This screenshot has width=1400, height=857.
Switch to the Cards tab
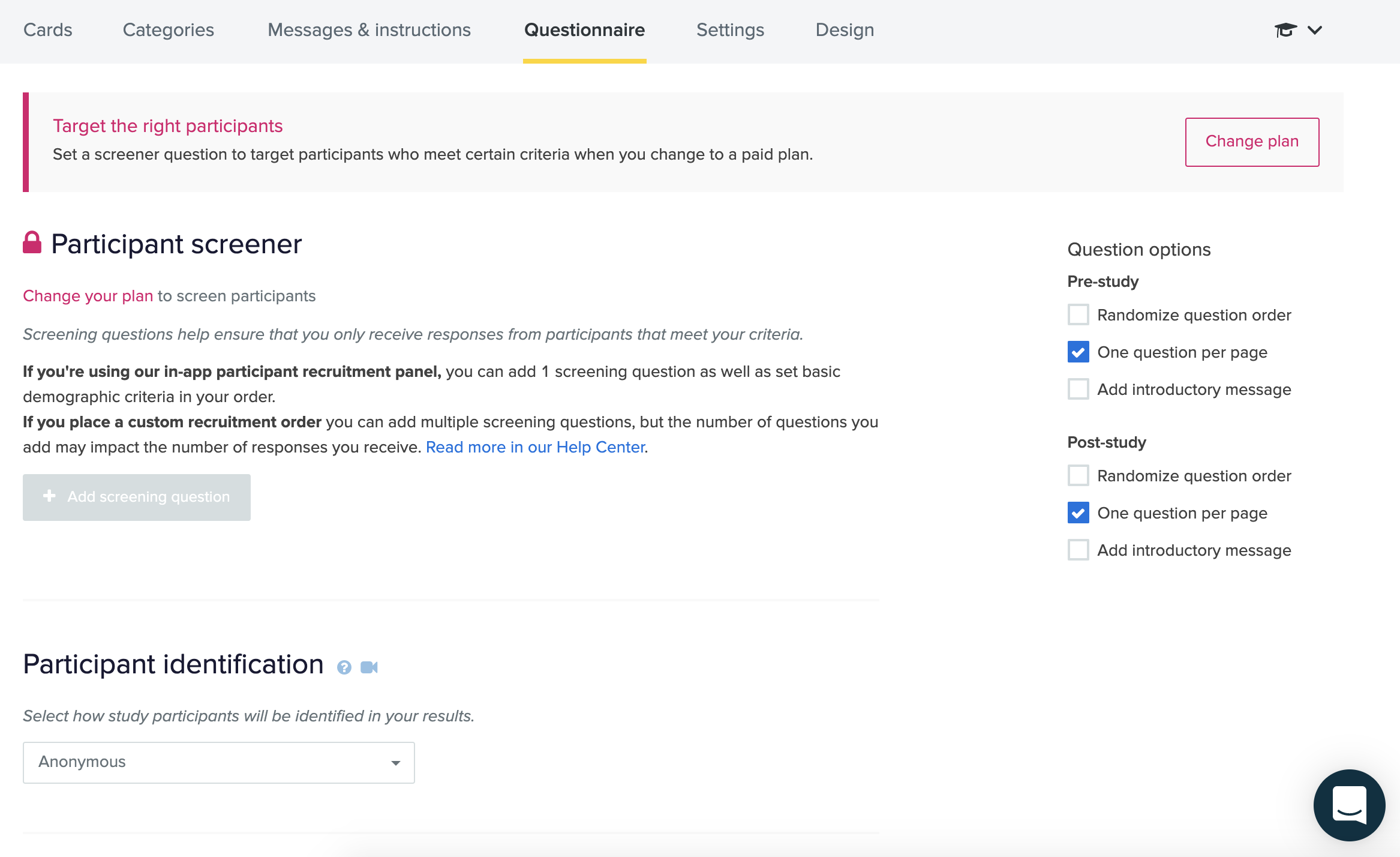[x=47, y=29]
